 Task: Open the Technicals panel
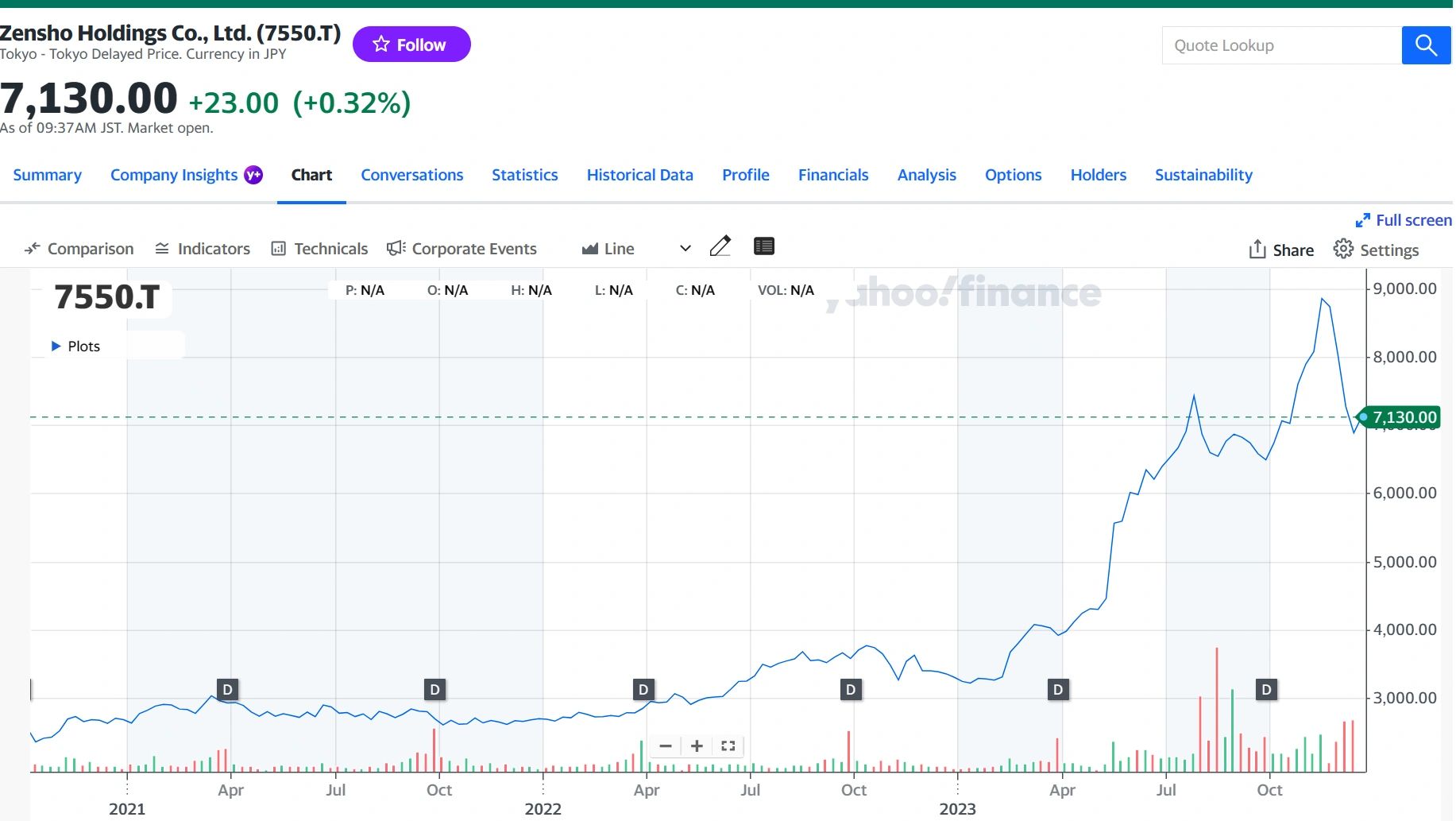(319, 249)
